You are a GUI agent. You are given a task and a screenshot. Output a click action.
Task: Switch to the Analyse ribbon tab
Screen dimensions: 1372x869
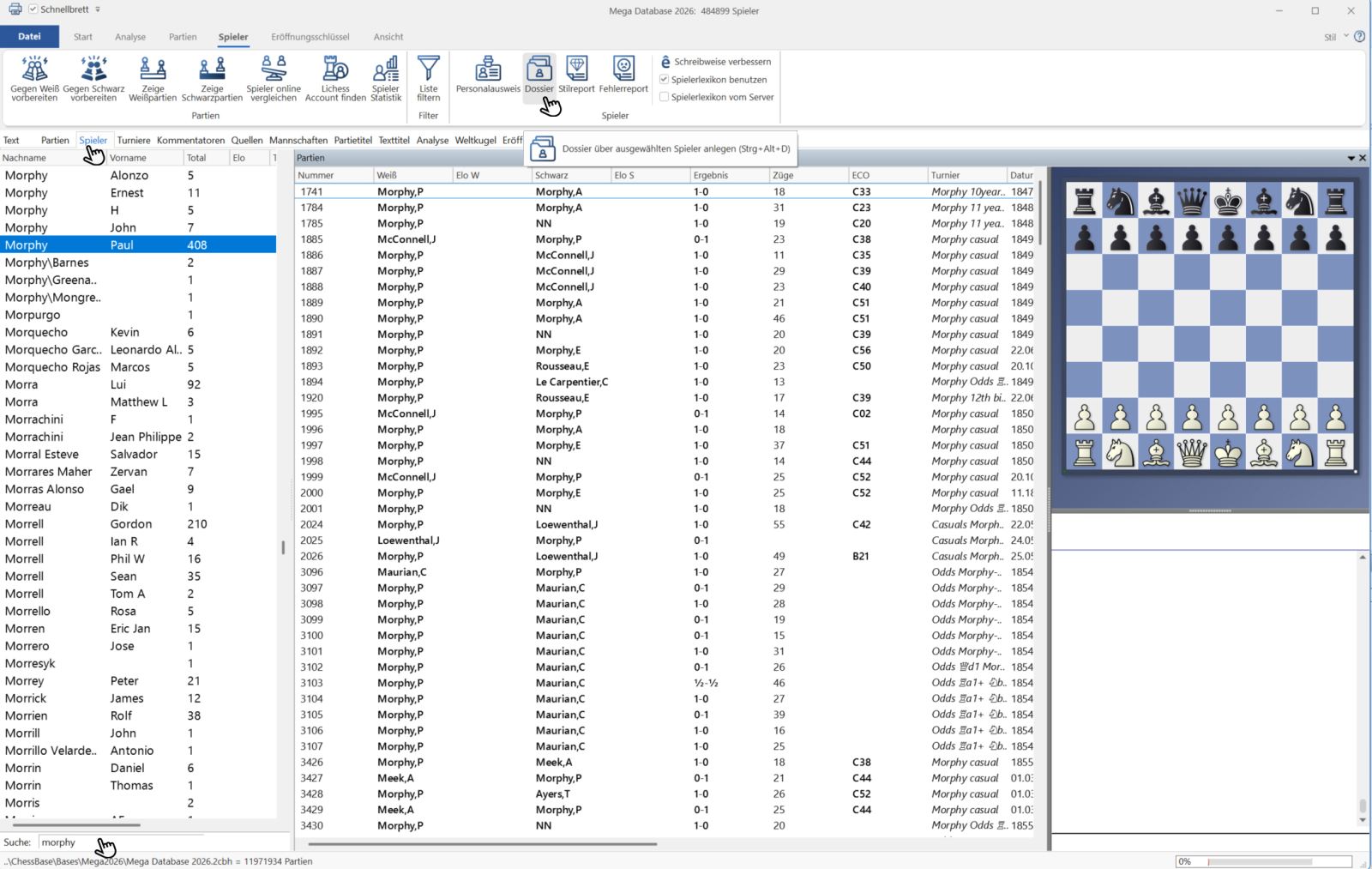tap(130, 37)
